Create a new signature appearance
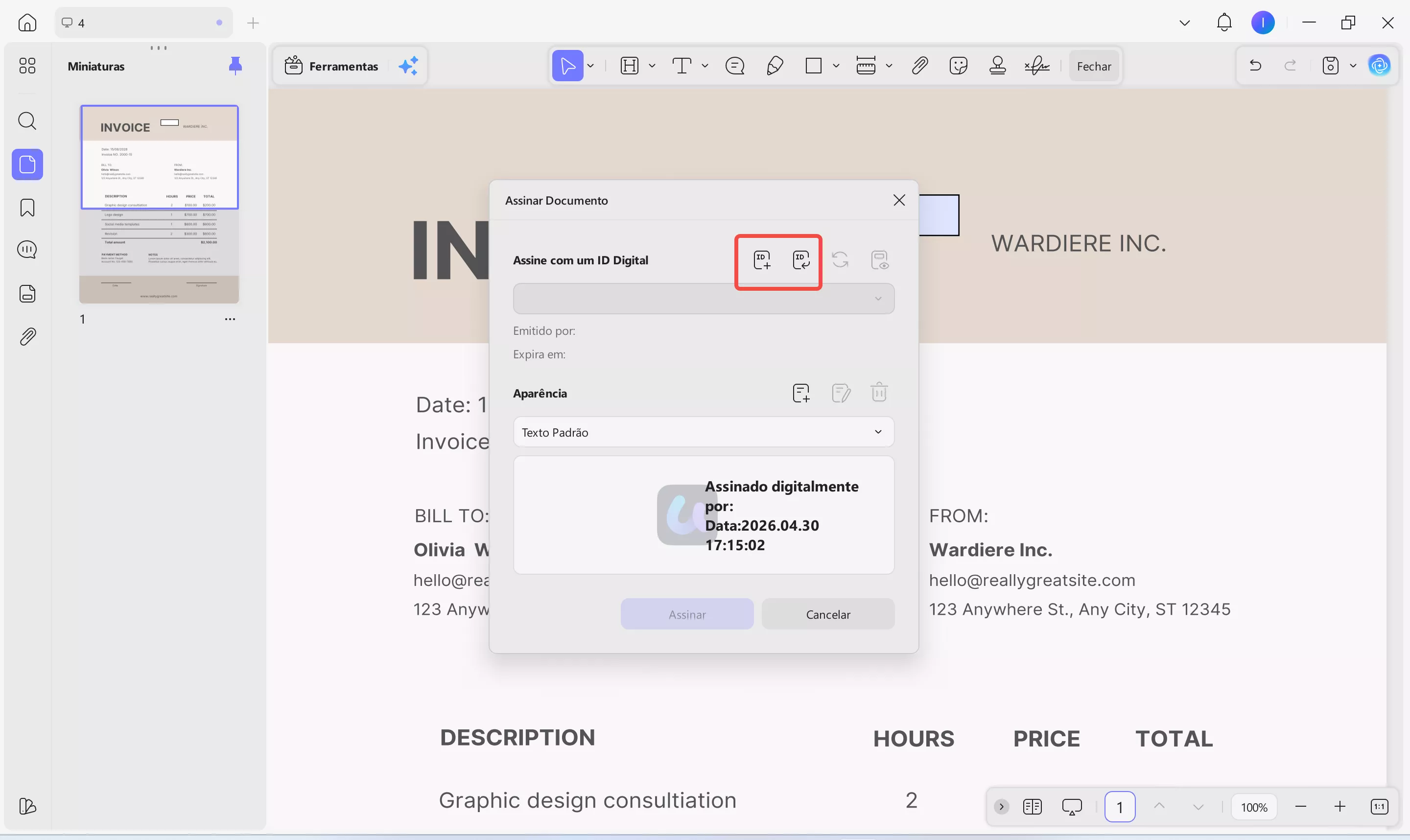 click(x=801, y=393)
